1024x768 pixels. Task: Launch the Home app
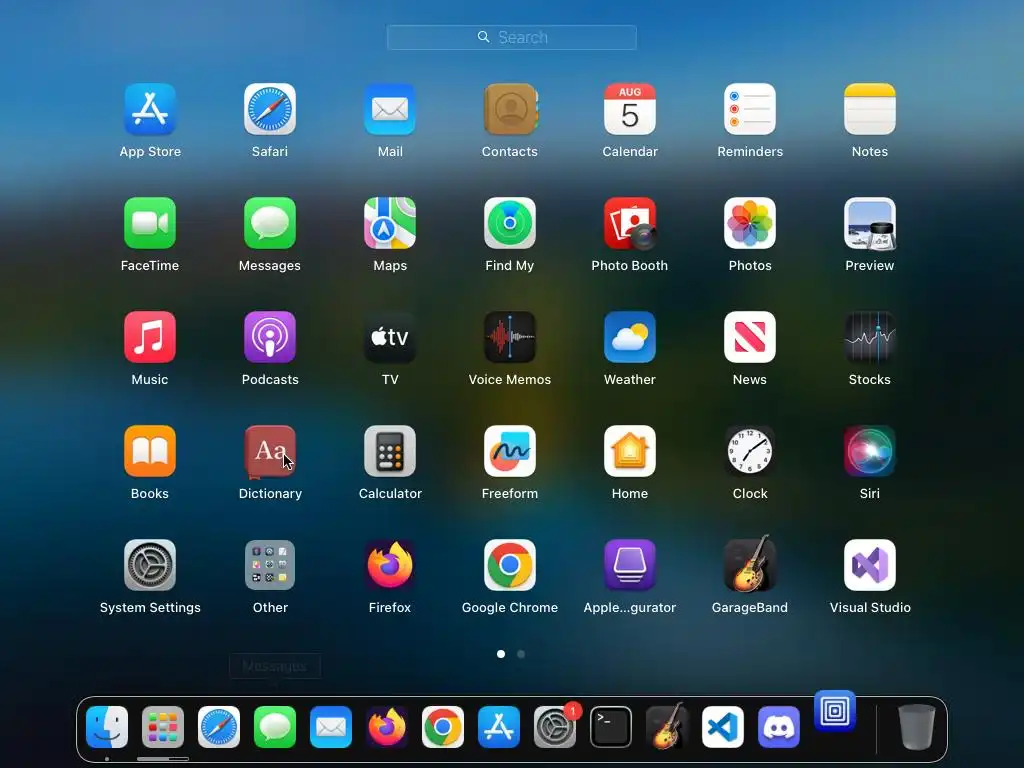(x=630, y=451)
